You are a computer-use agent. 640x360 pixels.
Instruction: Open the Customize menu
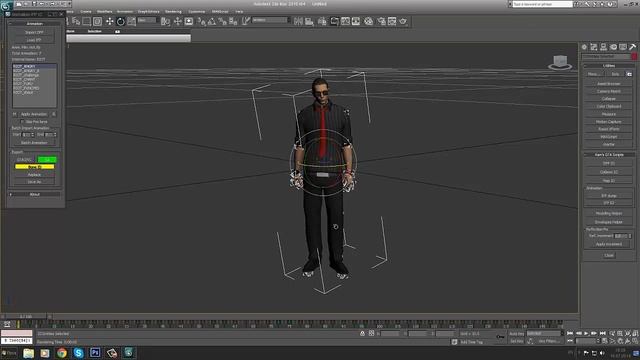coord(197,11)
